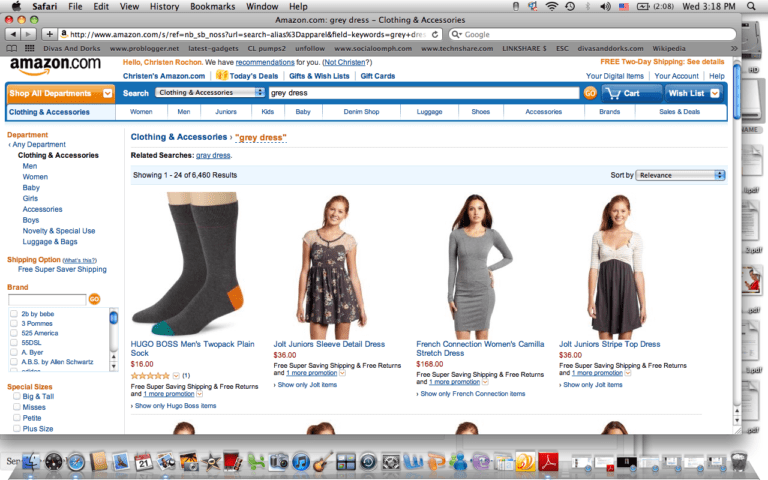Image resolution: width=768 pixels, height=480 pixels.
Task: Expand the Shop All Departments menu
Action: click(x=61, y=93)
